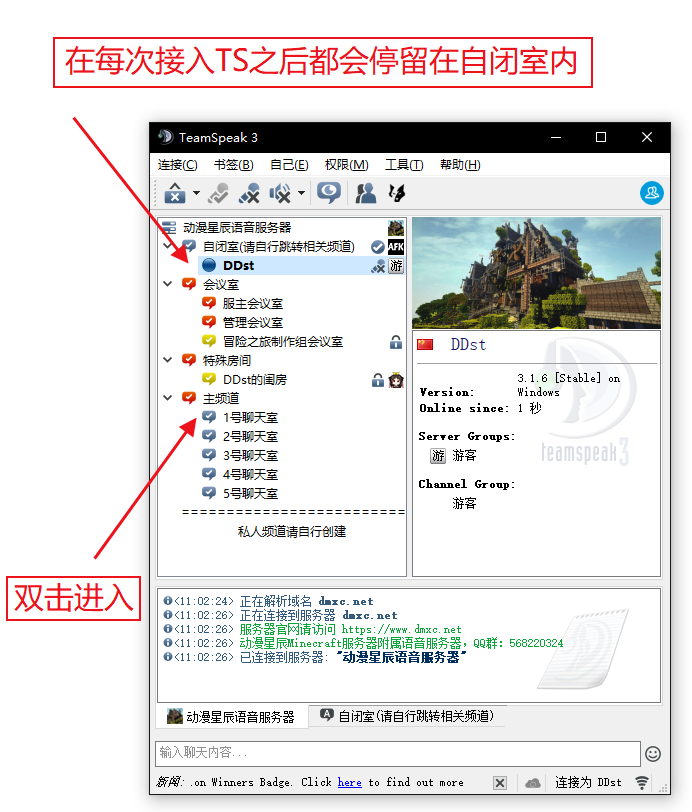Collapse the 特殊房间 channel group
The height and width of the screenshot is (812, 692).
click(168, 360)
